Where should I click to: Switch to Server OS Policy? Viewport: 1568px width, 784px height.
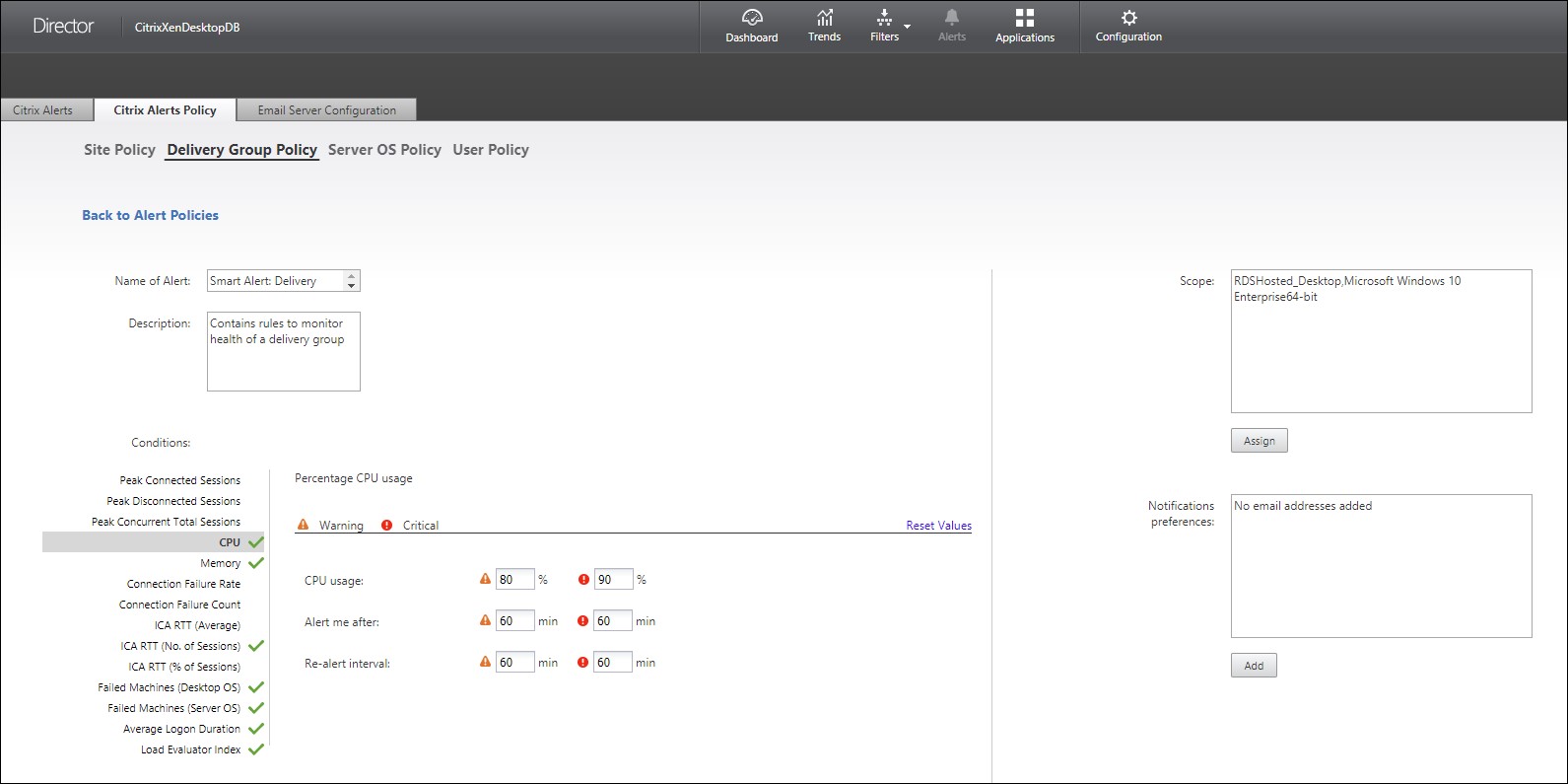click(x=384, y=150)
